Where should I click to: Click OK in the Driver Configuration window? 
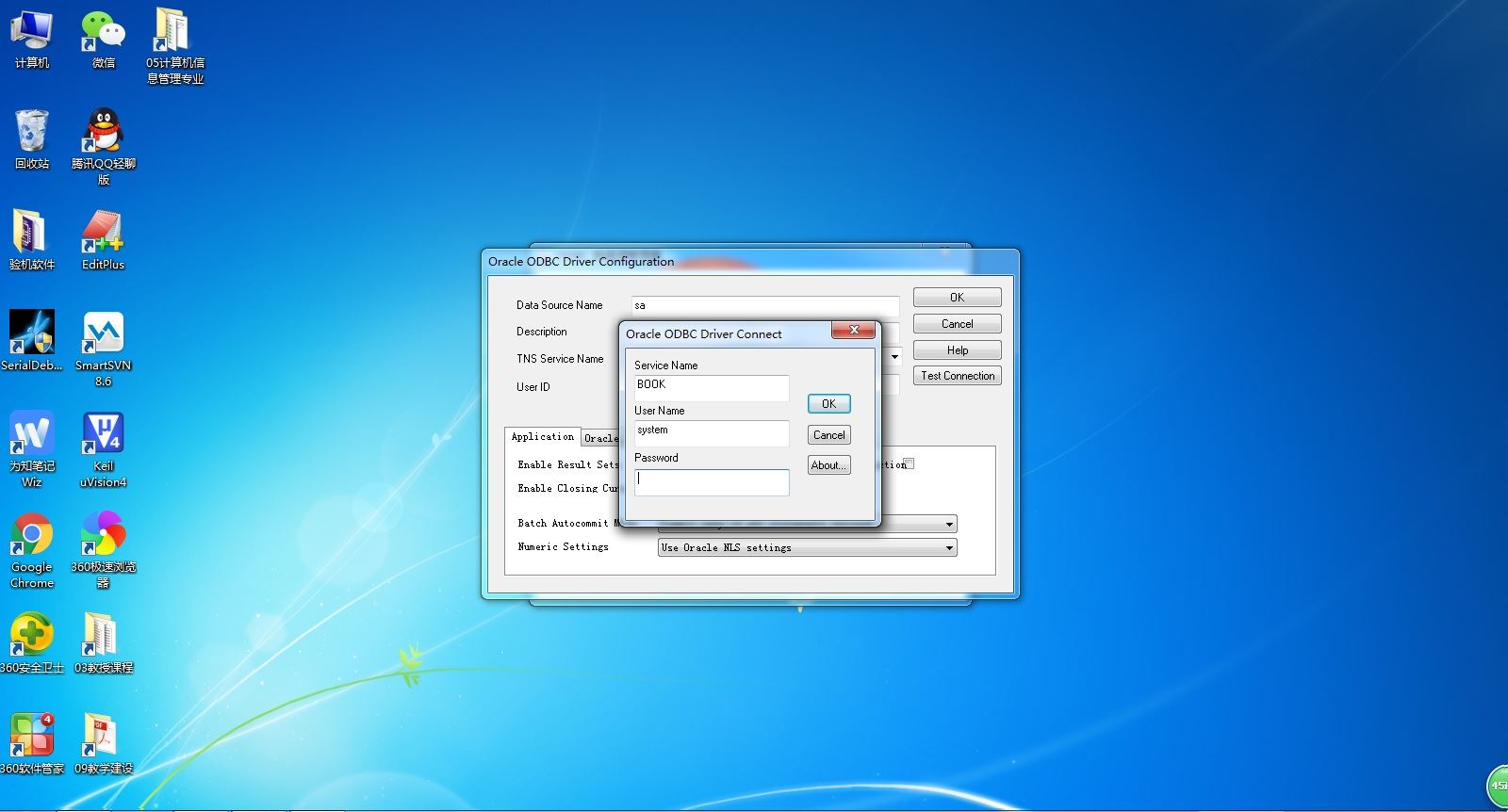[x=958, y=298]
